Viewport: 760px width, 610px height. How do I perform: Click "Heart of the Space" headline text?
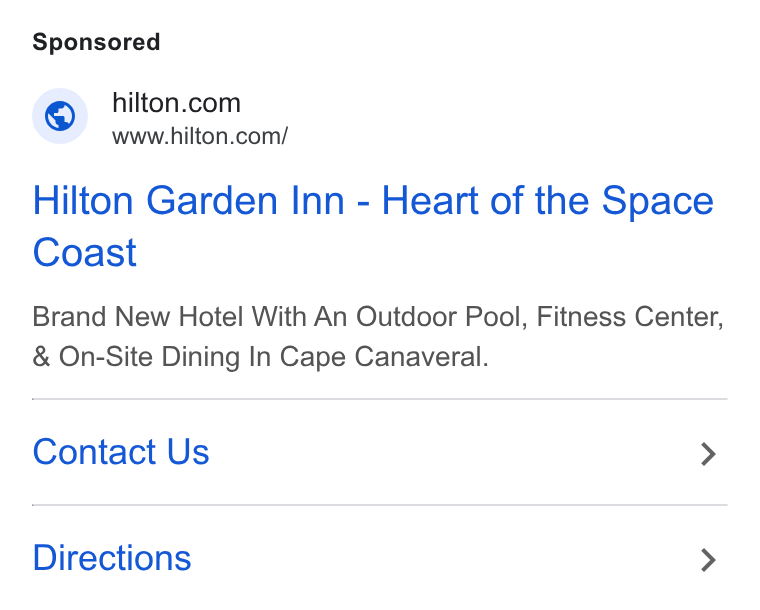pos(548,201)
